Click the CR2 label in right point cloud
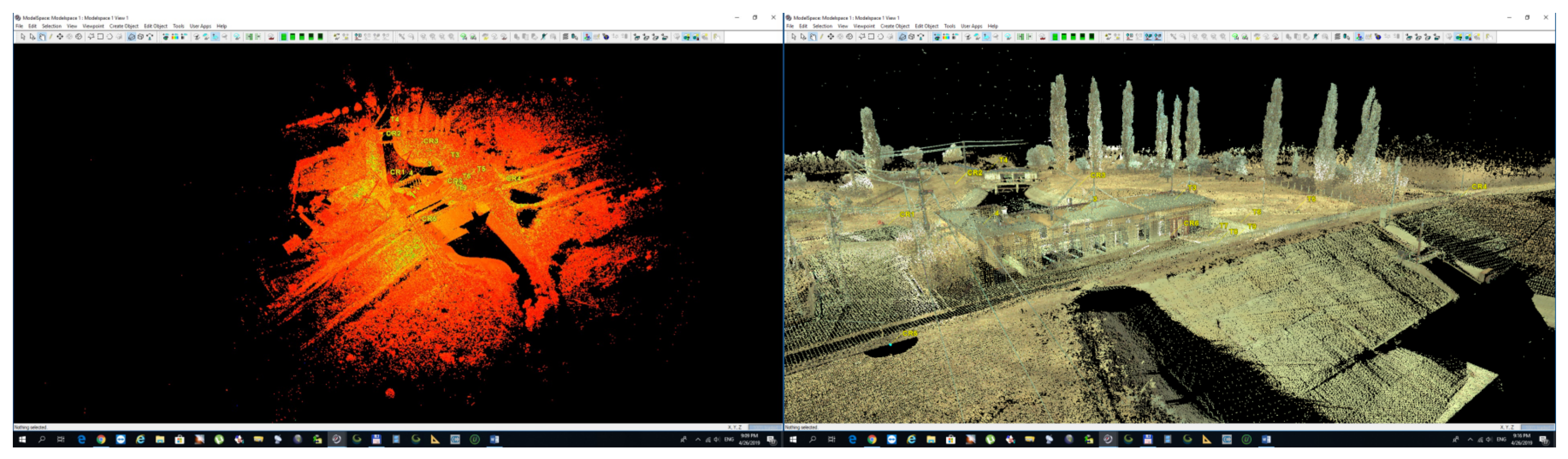The width and height of the screenshot is (1568, 459). 974,173
